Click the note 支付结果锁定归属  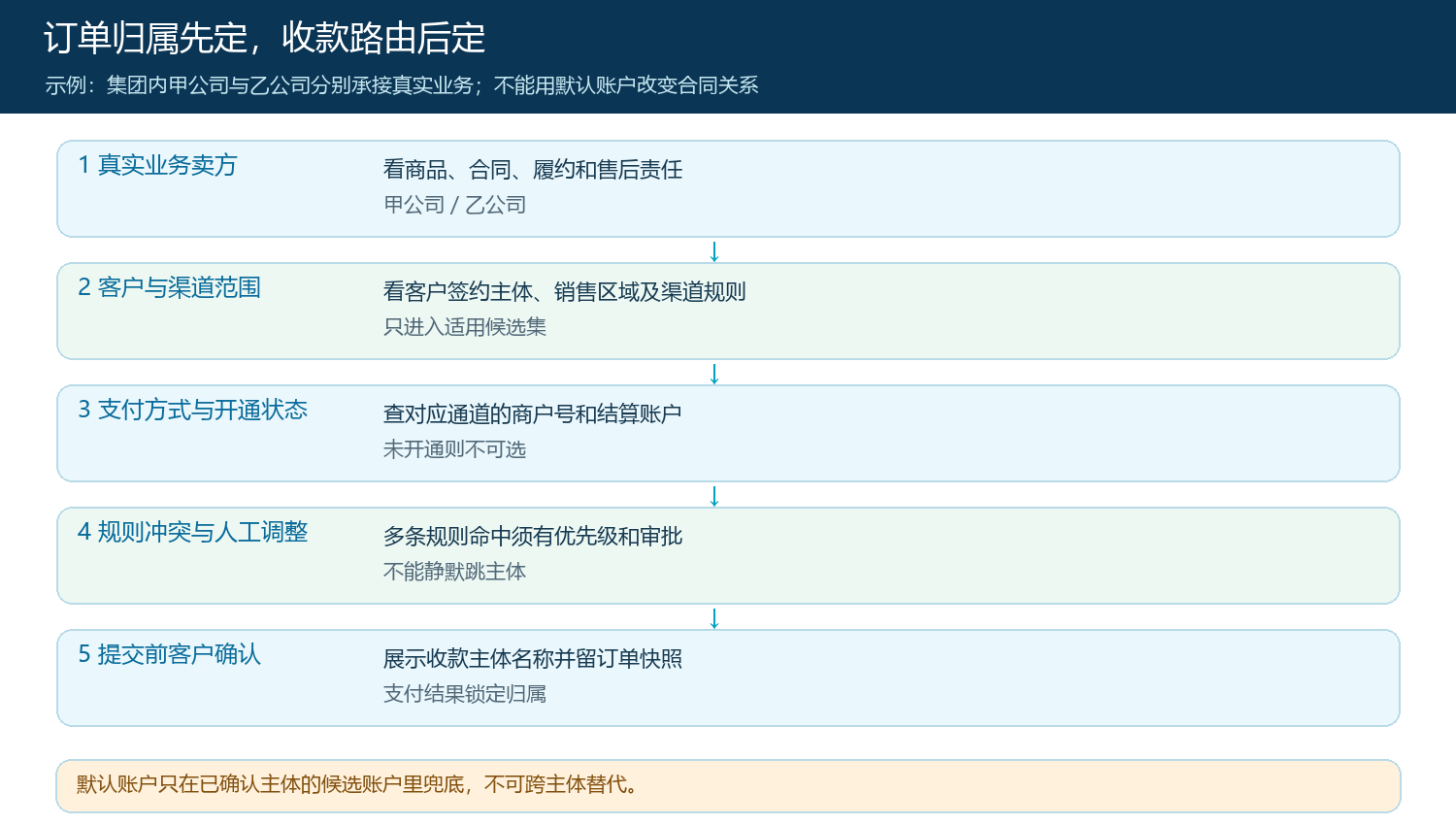tap(465, 694)
